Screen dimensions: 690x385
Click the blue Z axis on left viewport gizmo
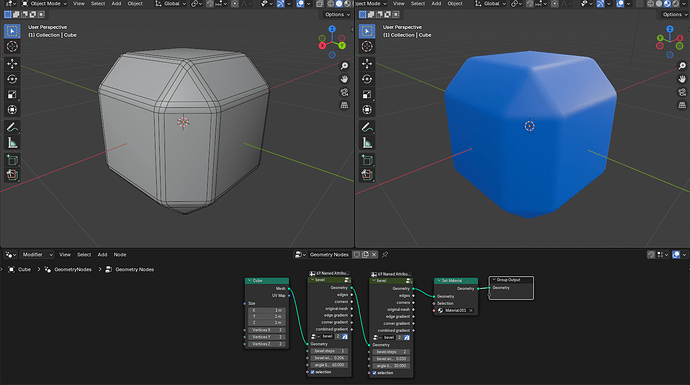coord(332,29)
